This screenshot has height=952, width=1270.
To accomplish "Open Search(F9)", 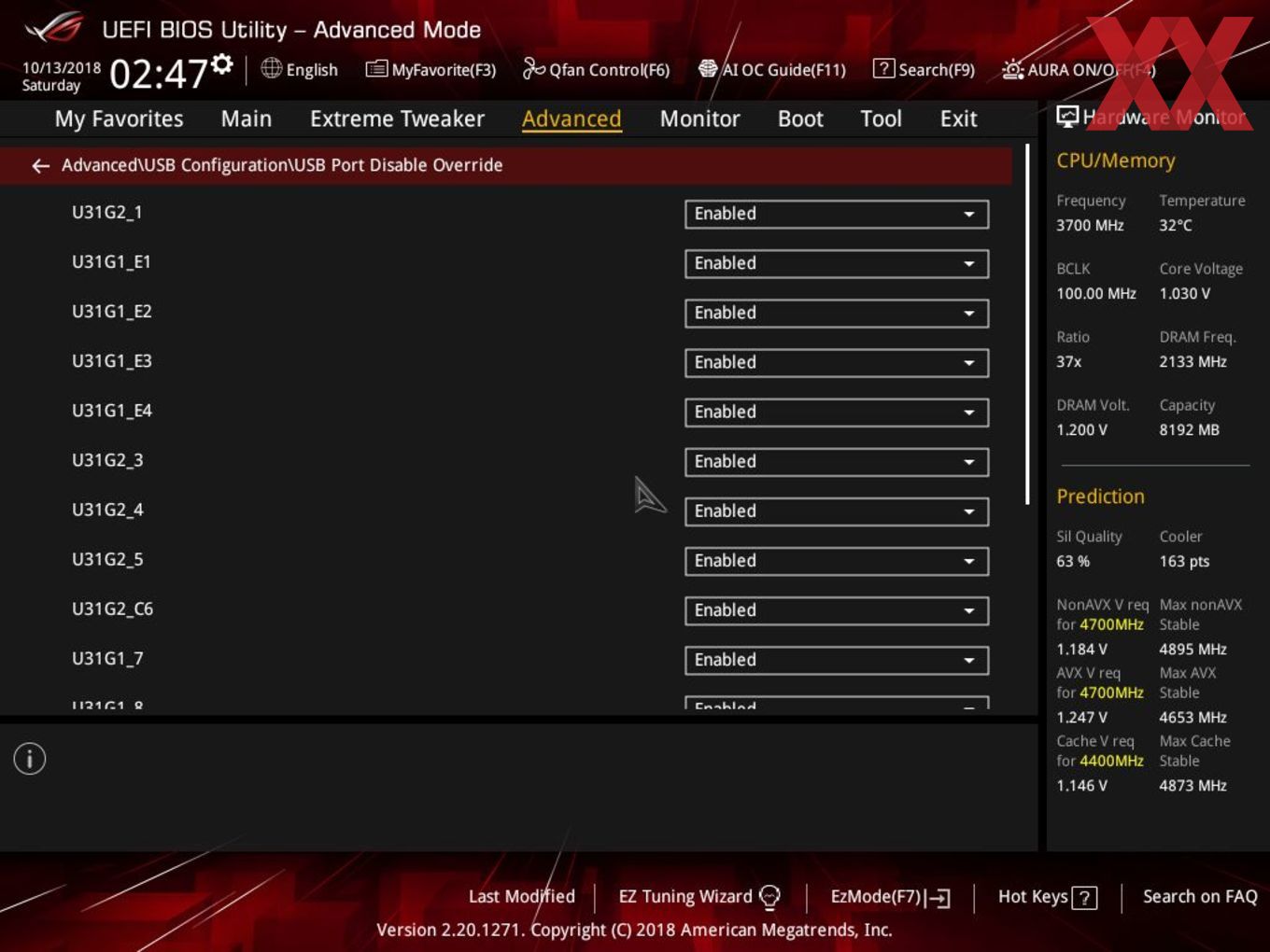I will (924, 69).
